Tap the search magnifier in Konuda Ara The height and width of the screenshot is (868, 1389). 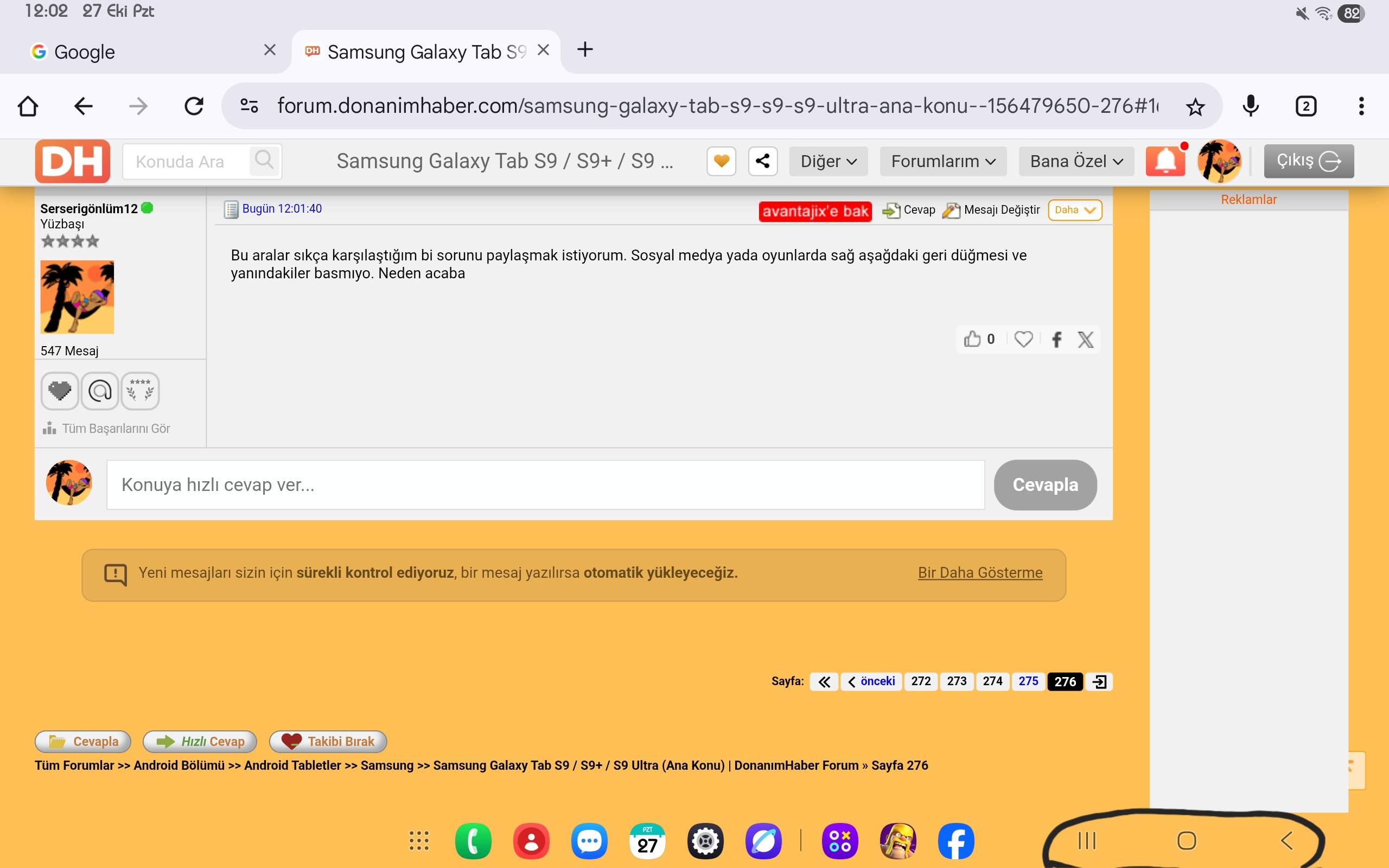[x=264, y=160]
